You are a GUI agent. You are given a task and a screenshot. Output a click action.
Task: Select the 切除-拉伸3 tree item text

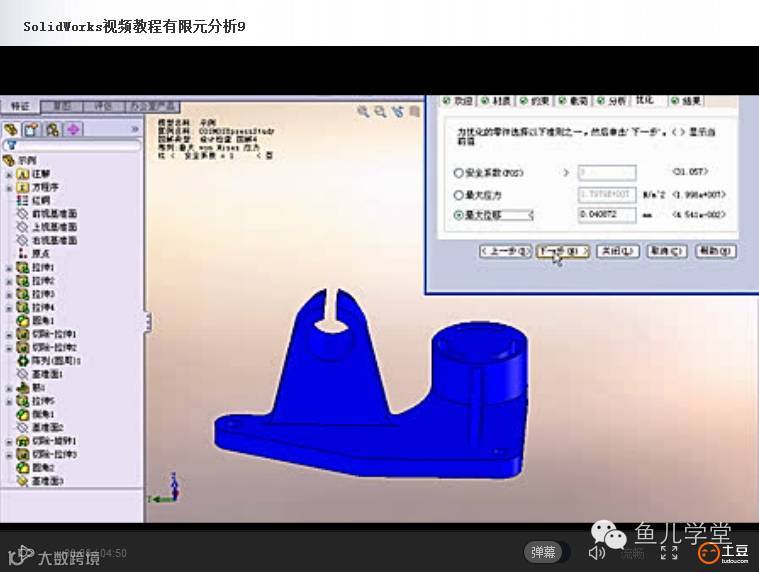coord(54,454)
